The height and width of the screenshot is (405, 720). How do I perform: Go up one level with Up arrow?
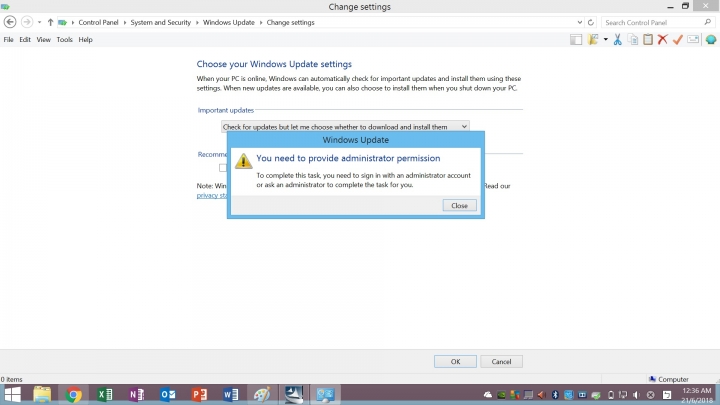pos(51,22)
